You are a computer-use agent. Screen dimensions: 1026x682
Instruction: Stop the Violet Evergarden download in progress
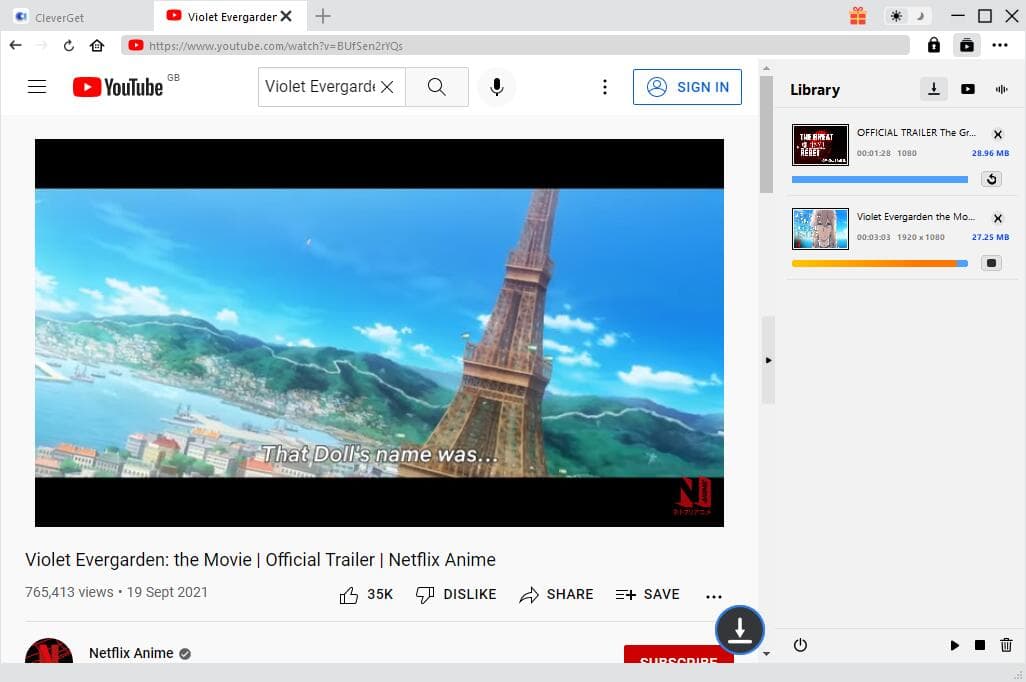point(991,262)
